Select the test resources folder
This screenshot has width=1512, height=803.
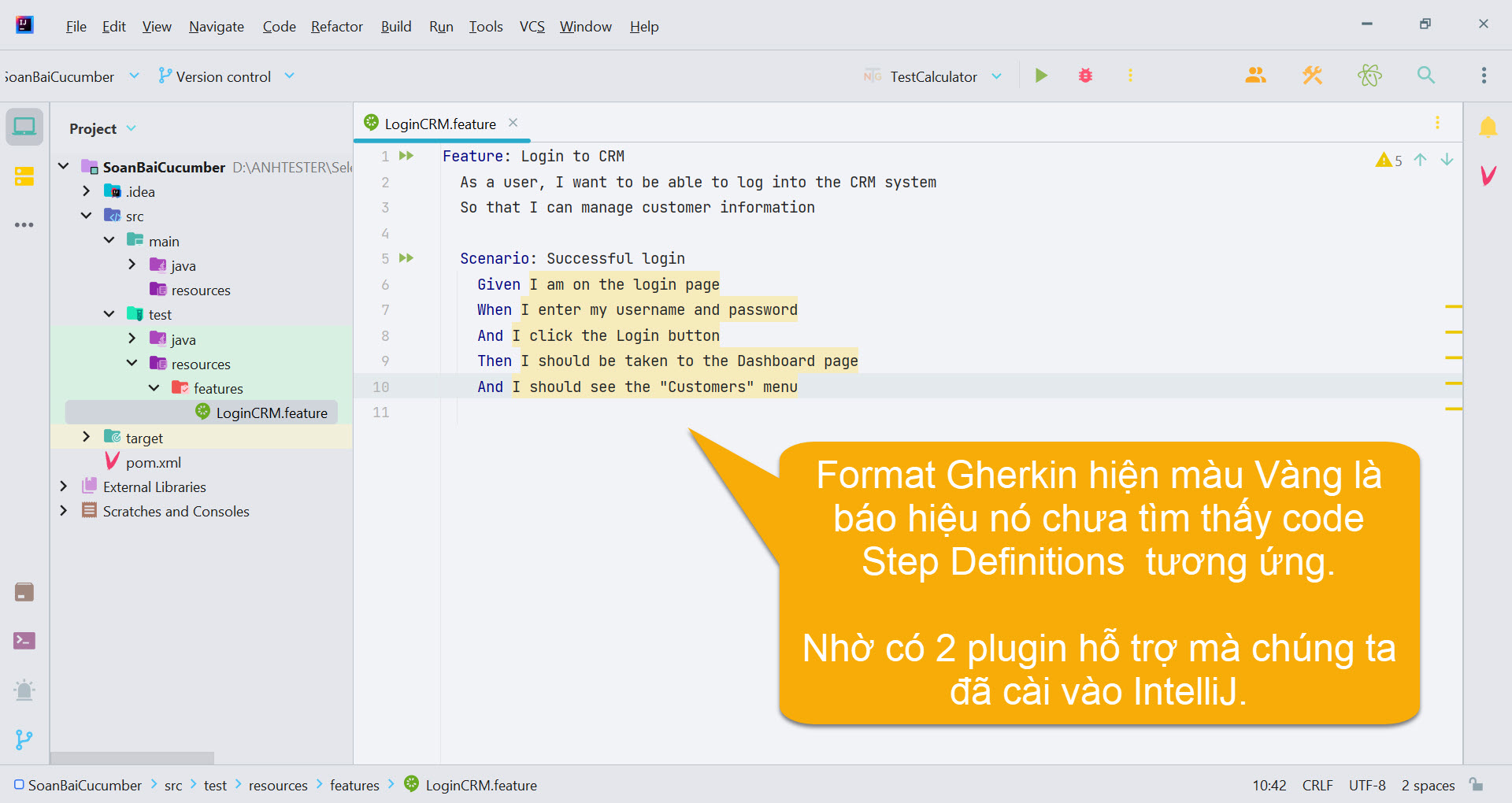[x=201, y=364]
